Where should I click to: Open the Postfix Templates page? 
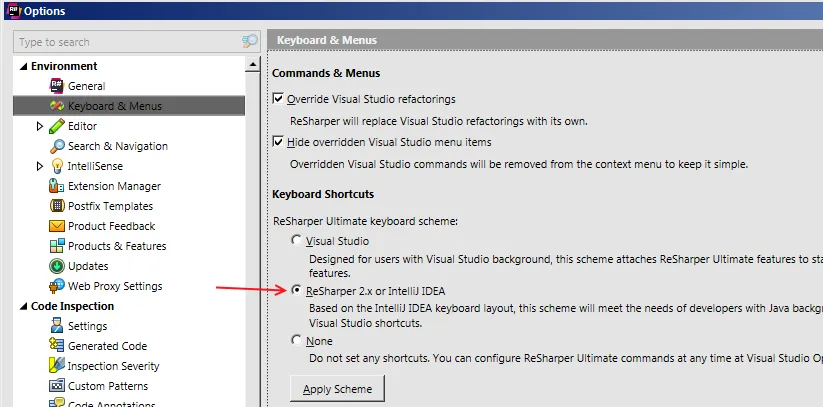pos(110,206)
